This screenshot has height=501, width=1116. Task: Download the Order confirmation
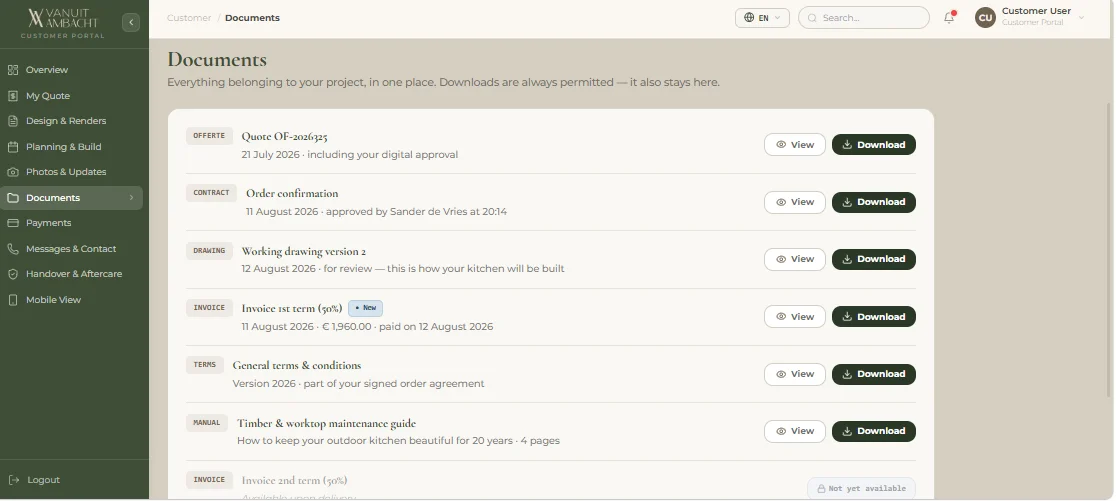click(x=873, y=202)
